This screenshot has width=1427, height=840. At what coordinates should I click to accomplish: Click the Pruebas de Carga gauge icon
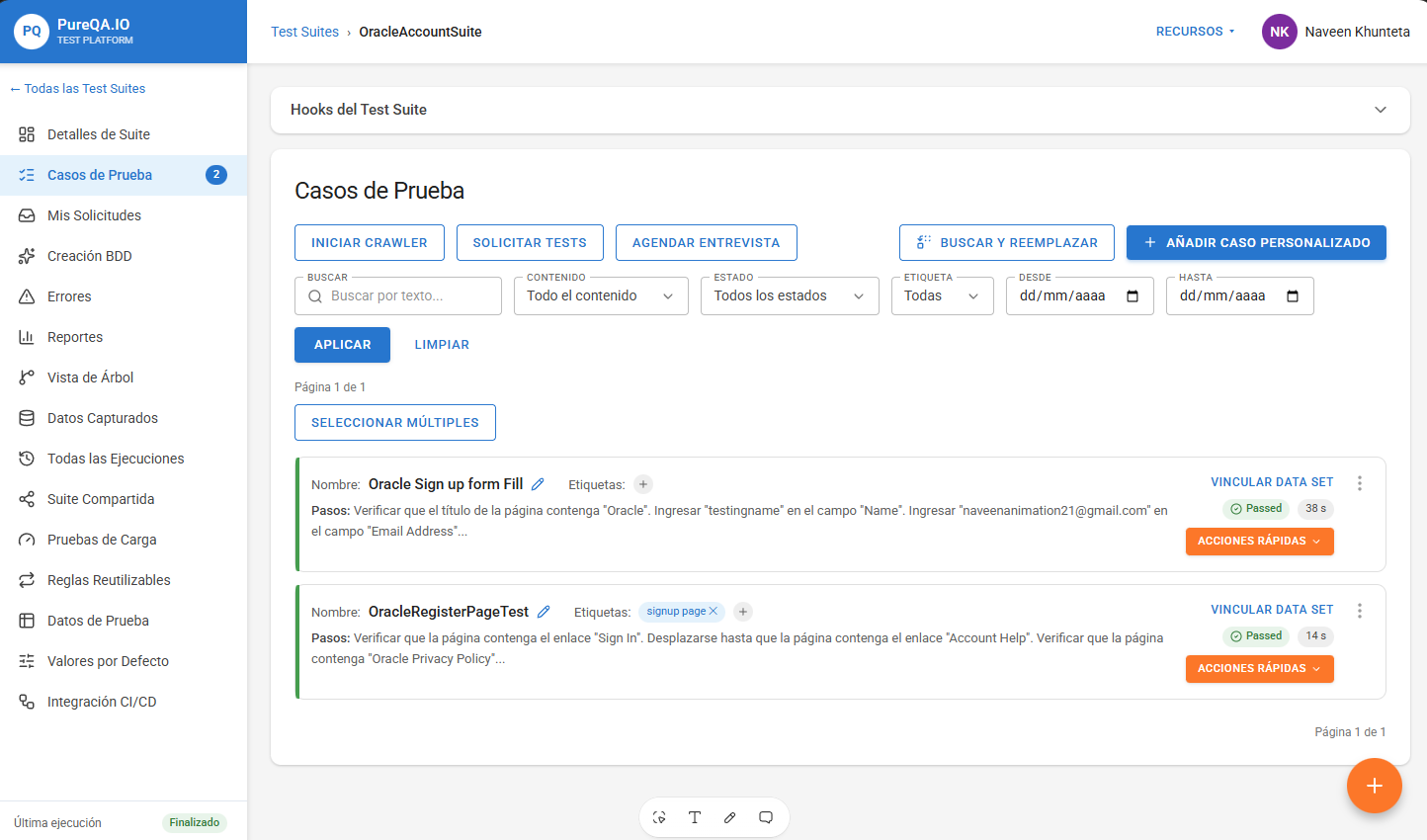[x=27, y=540]
